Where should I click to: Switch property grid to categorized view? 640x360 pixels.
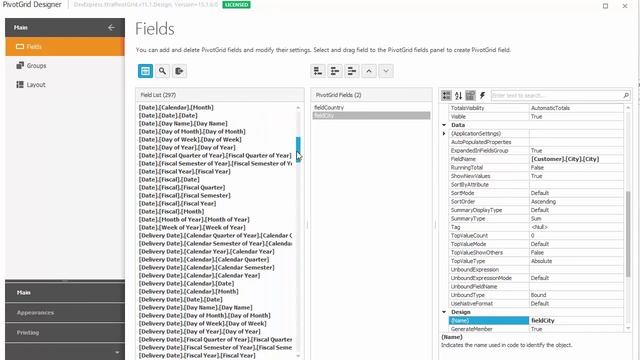447,96
